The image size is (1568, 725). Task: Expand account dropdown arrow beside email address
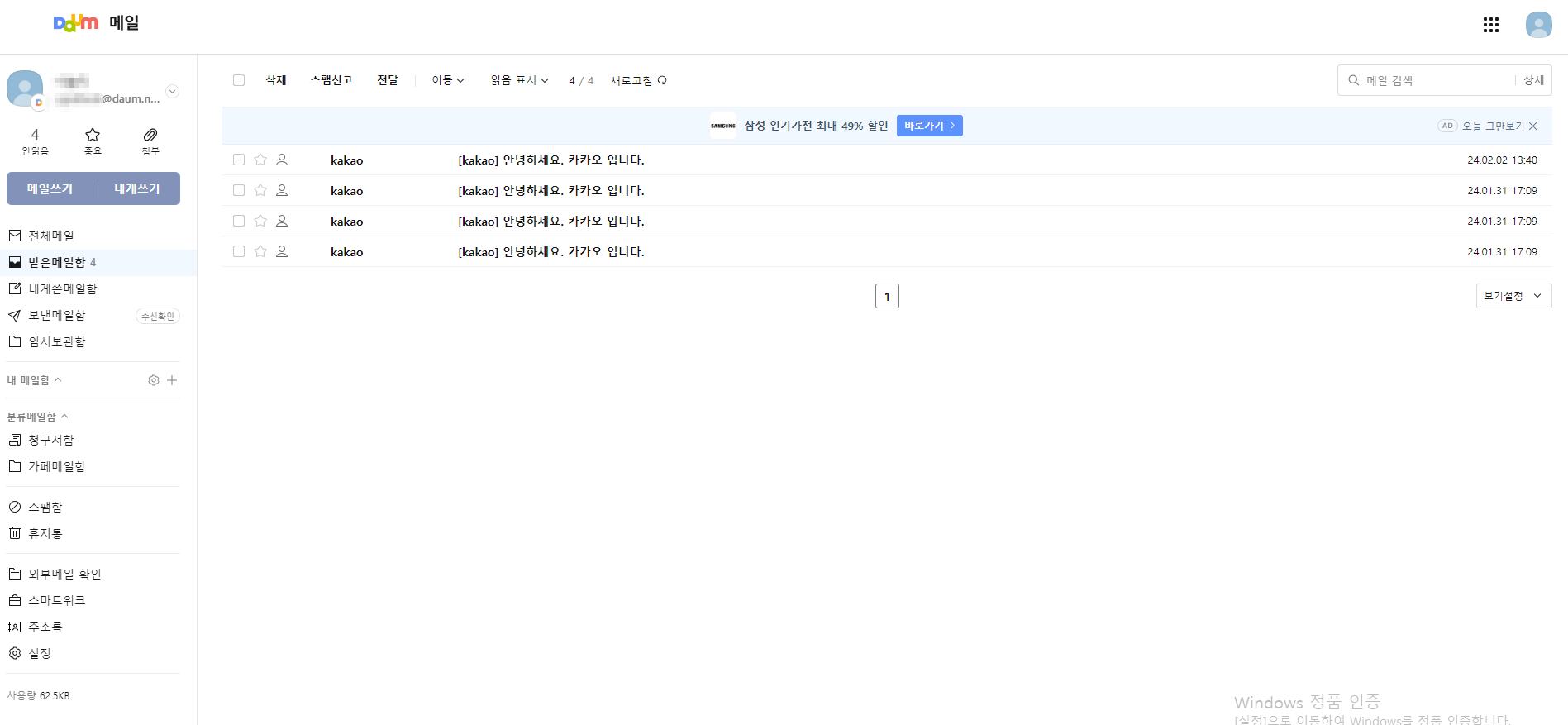[173, 92]
